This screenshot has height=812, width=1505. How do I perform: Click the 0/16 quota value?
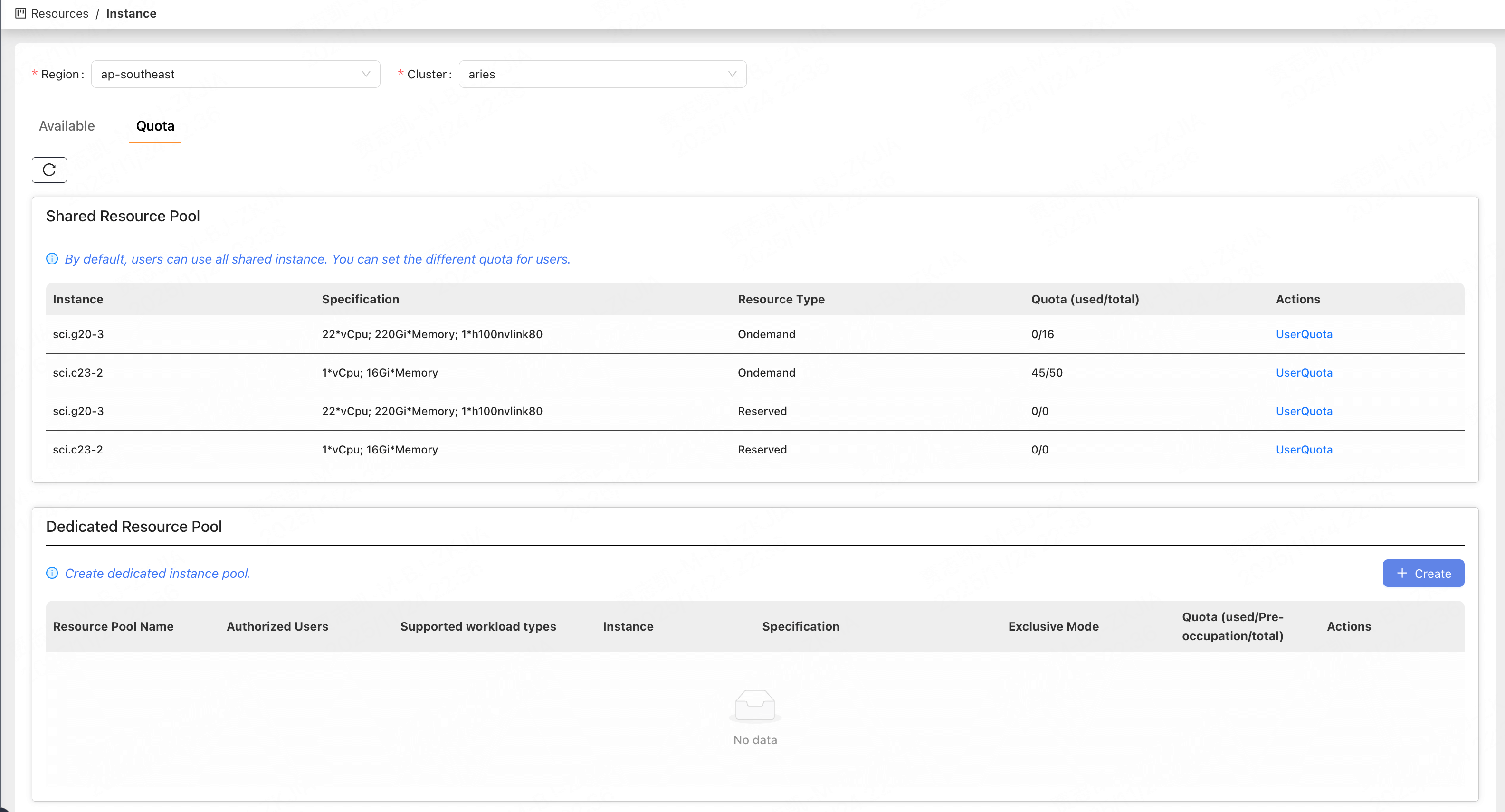pos(1042,334)
